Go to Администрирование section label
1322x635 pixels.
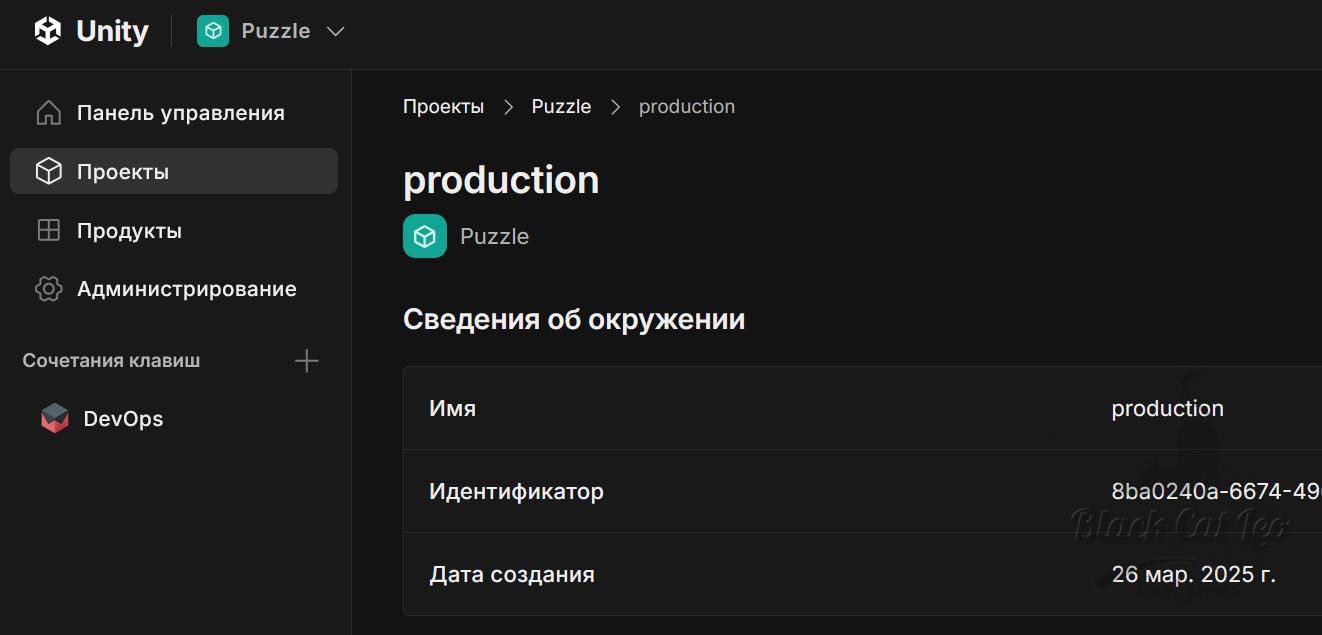pyautogui.click(x=187, y=289)
